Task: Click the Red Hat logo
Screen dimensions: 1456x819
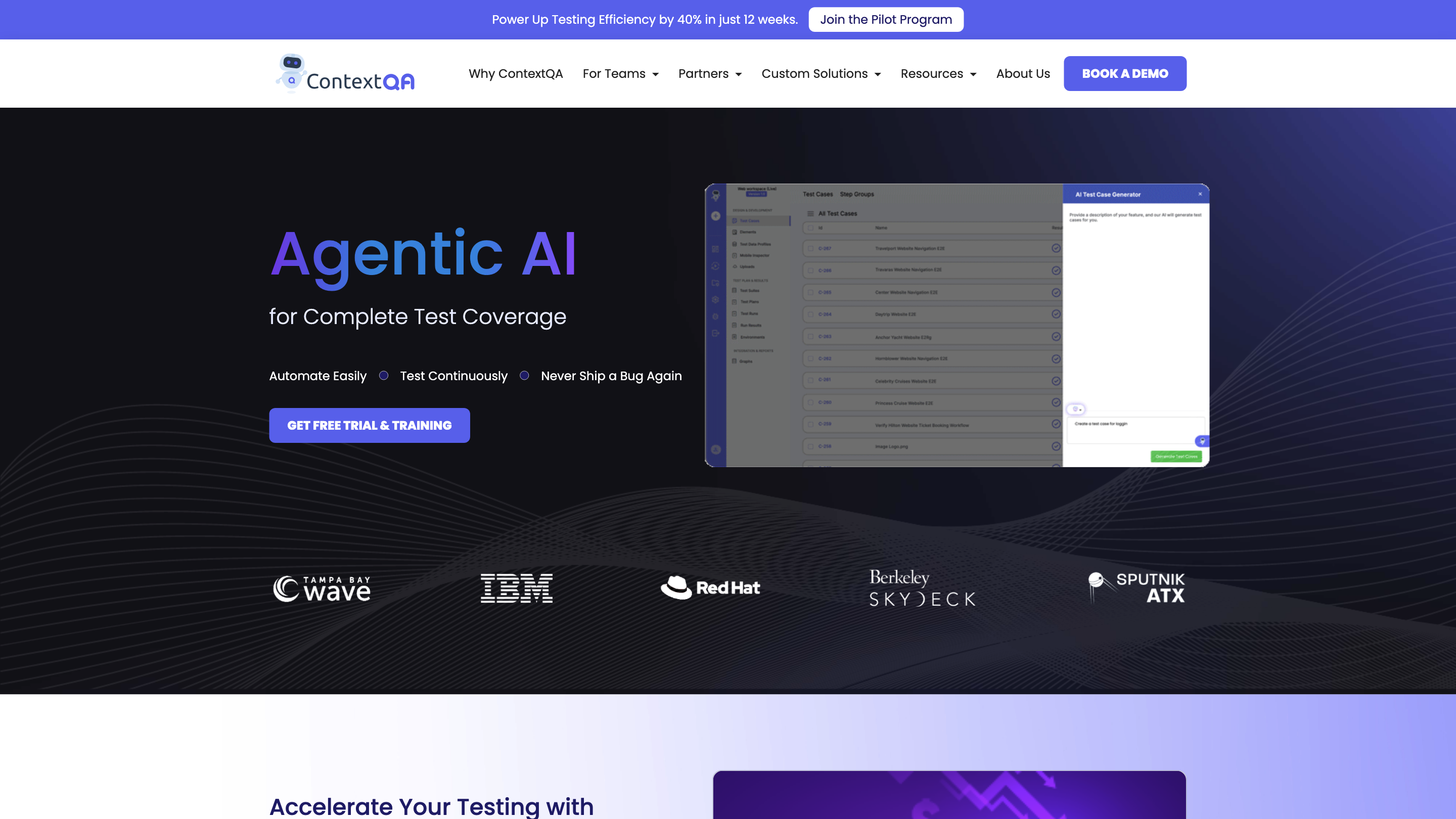Action: 710,588
